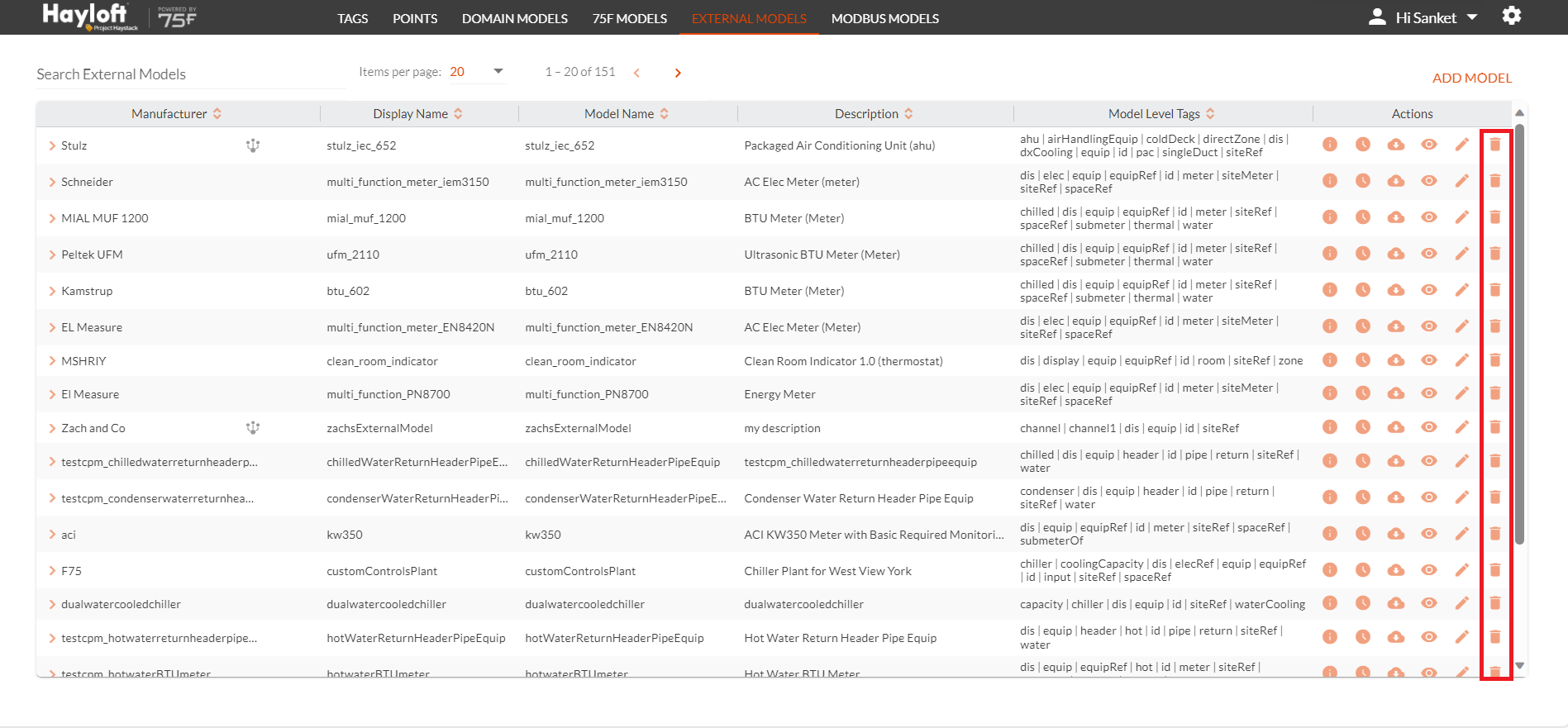Delete chilledWaterReturnHeaderPipeEquip model via trash icon

point(1495,461)
